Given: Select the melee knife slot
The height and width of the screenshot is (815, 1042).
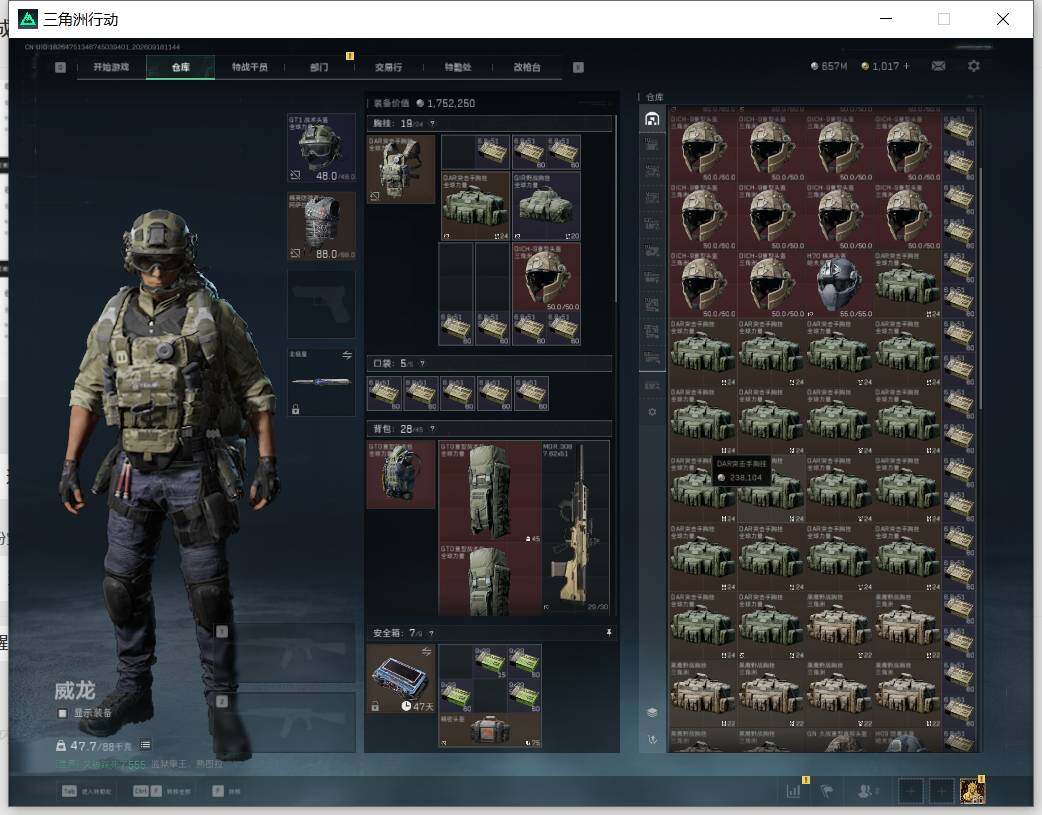Looking at the screenshot, I should [321, 382].
